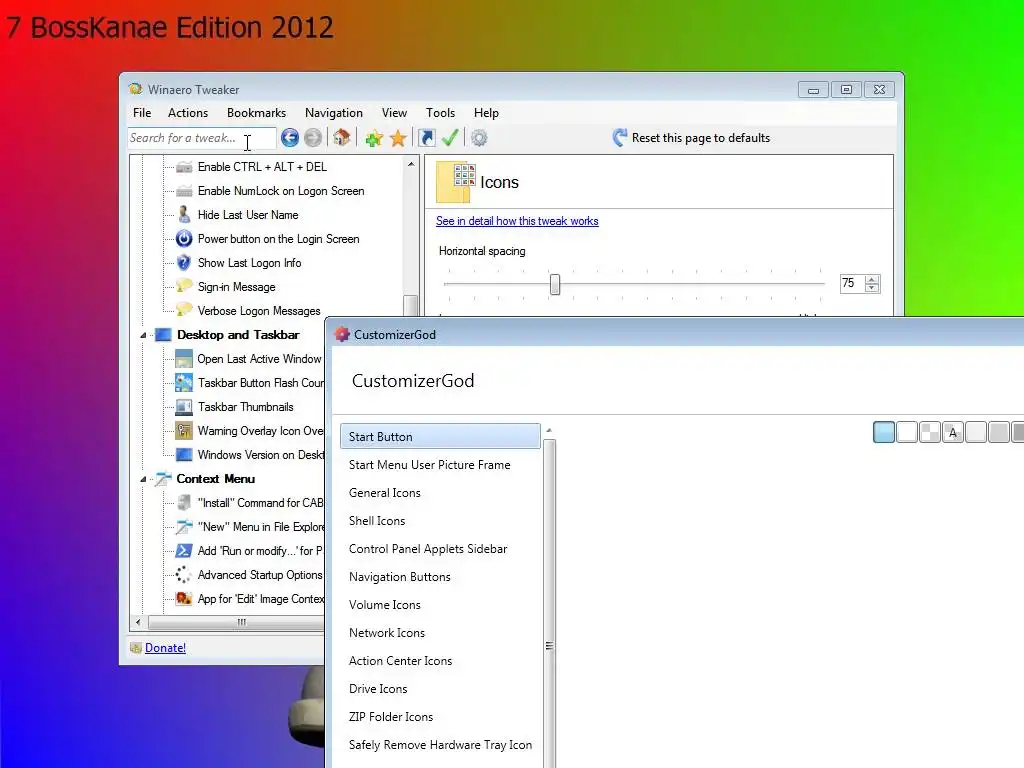Choose the light blue preview background swatch
Screen dimensions: 1024x768
884,432
